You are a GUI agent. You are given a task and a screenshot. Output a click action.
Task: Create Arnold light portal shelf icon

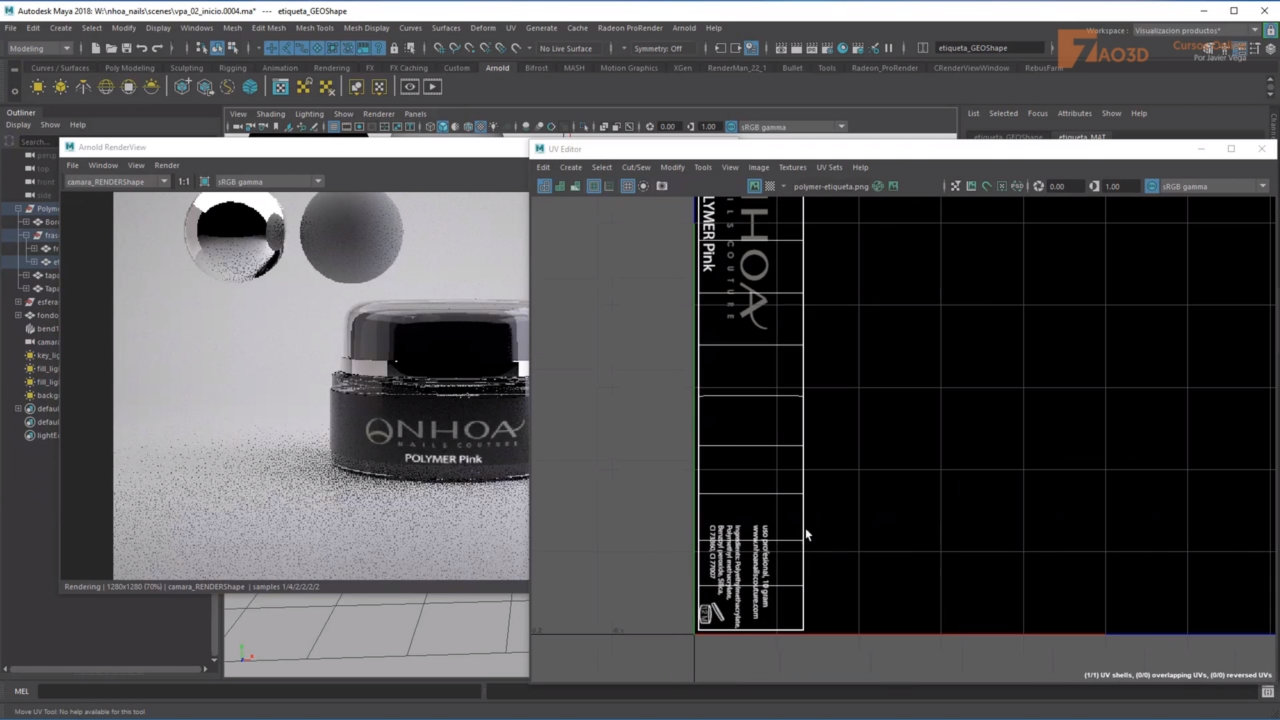128,87
